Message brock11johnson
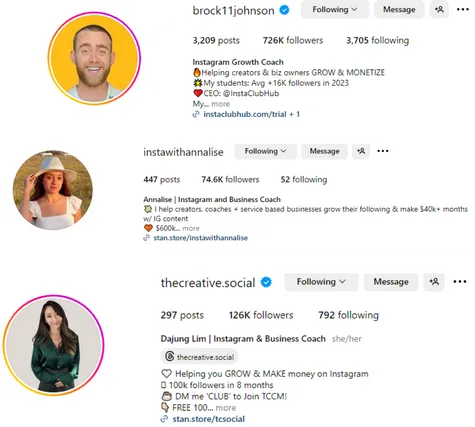 [399, 10]
